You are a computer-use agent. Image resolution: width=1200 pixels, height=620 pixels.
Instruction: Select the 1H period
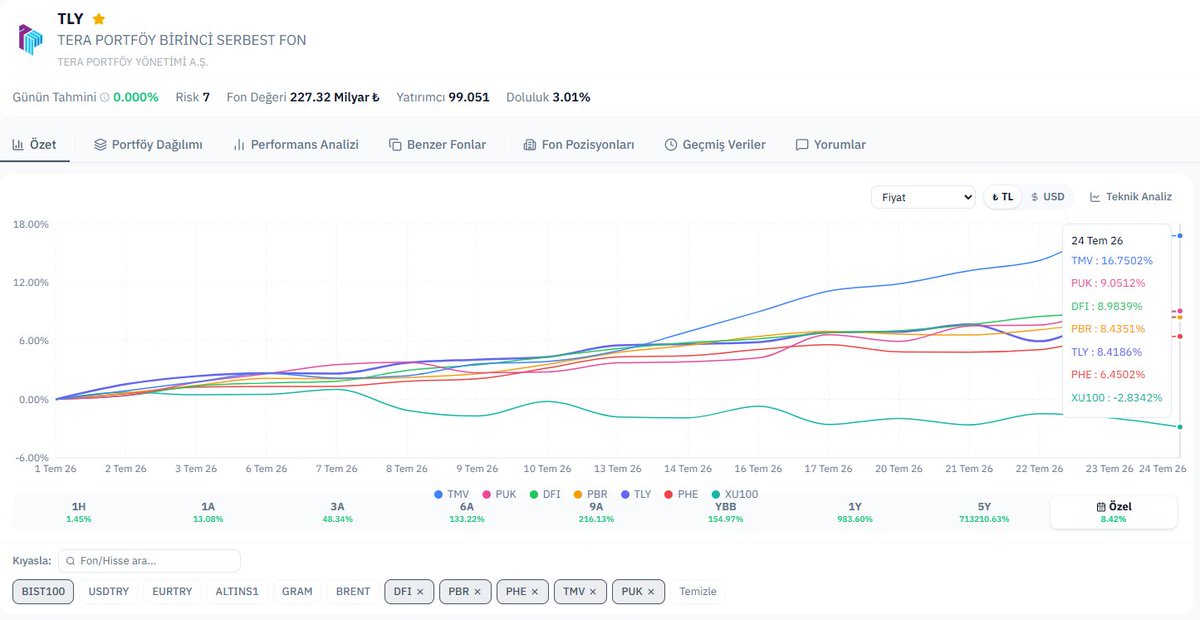78,512
